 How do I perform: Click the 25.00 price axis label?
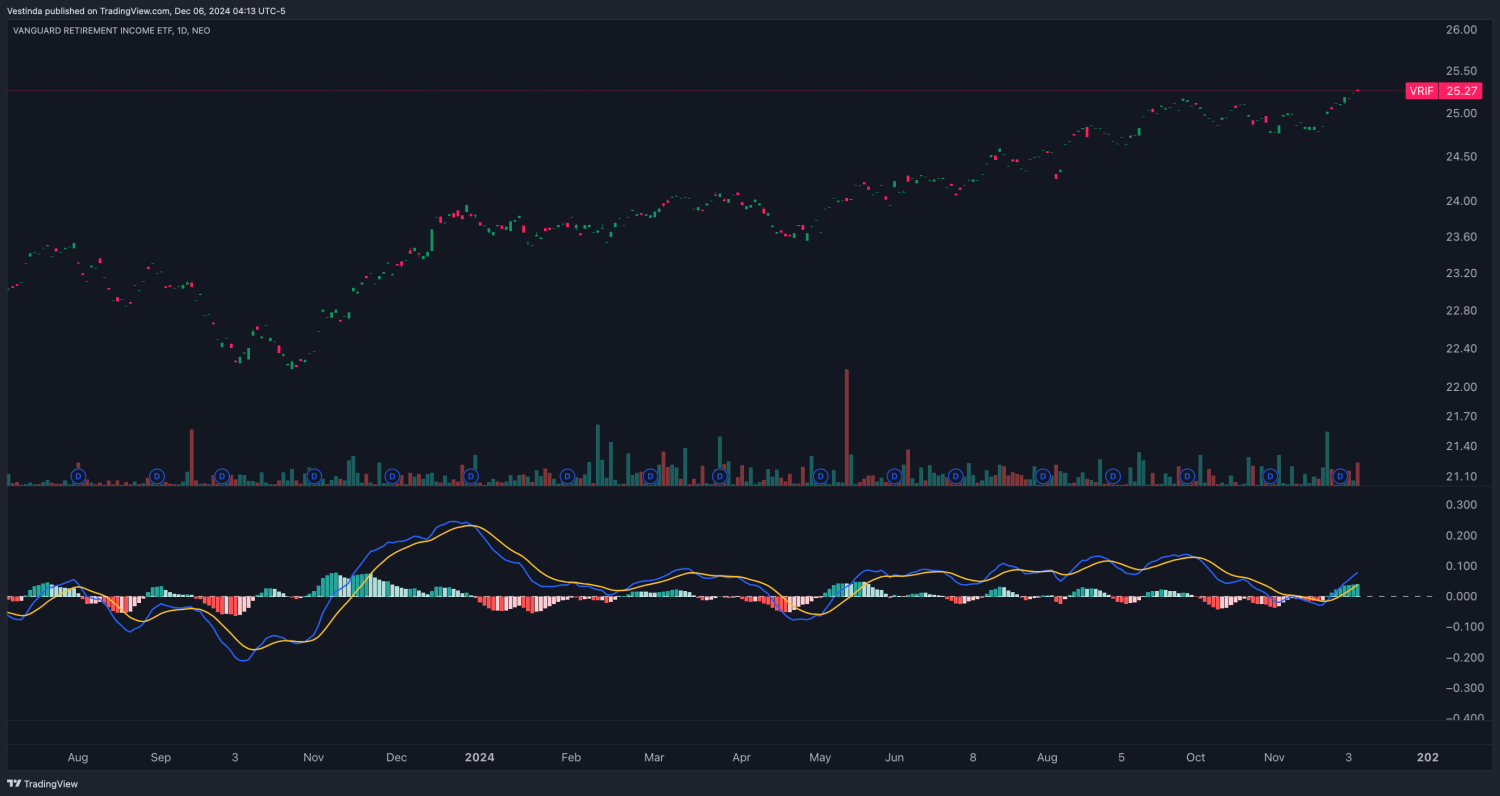click(x=1462, y=113)
